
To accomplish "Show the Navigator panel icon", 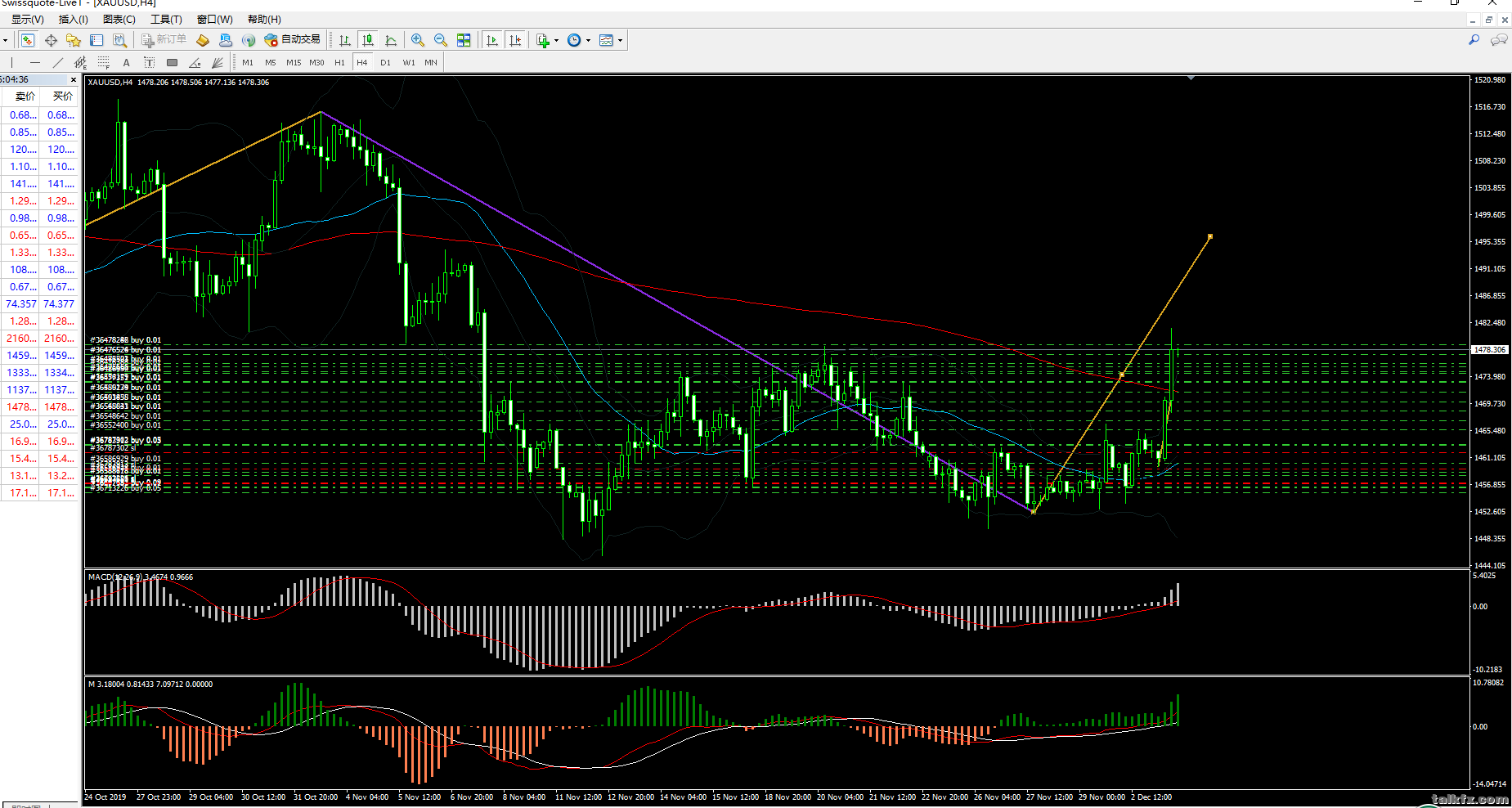I will point(74,40).
